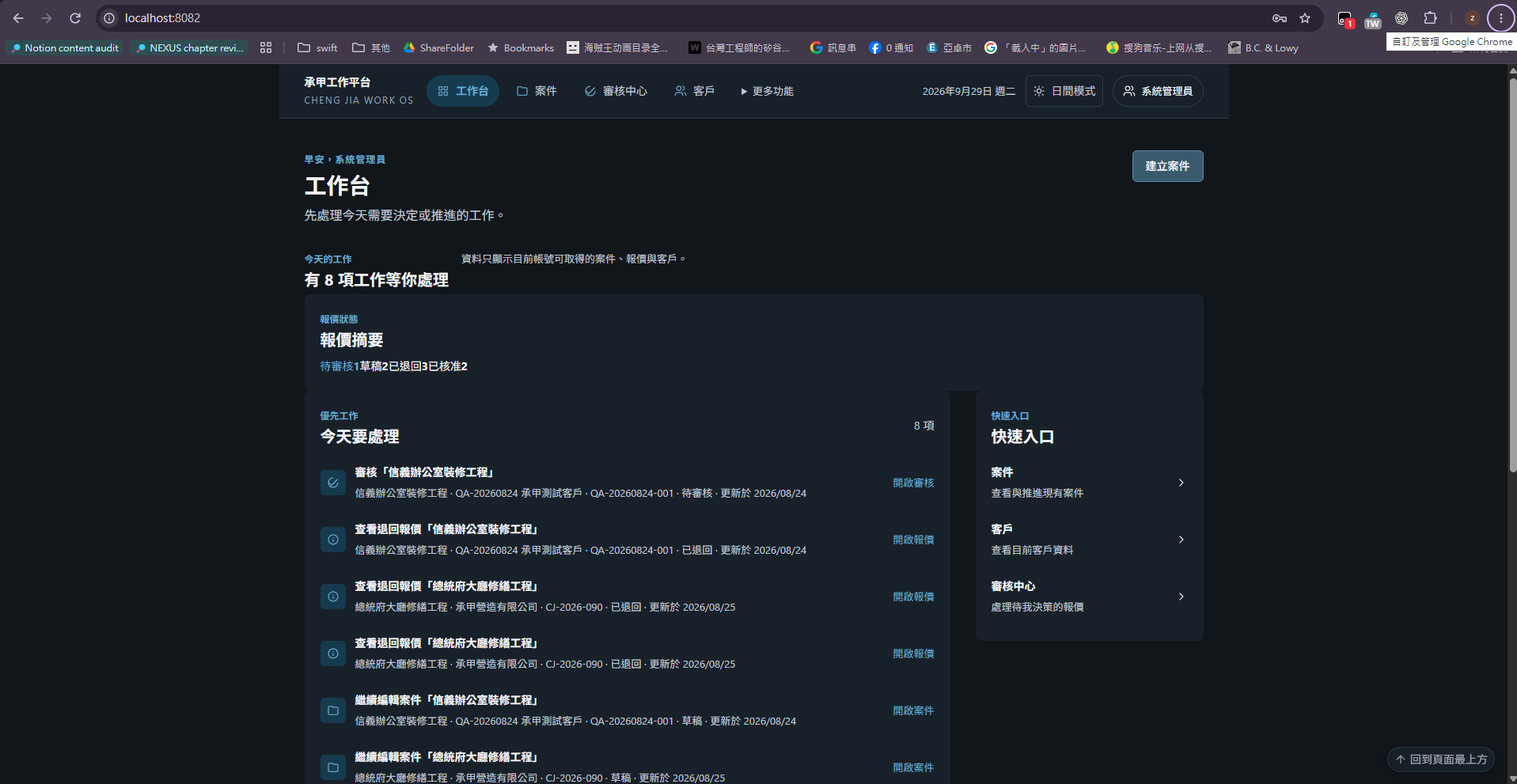1517x784 pixels.
Task: Open 客戶 quick entry chevron
Action: (1181, 540)
